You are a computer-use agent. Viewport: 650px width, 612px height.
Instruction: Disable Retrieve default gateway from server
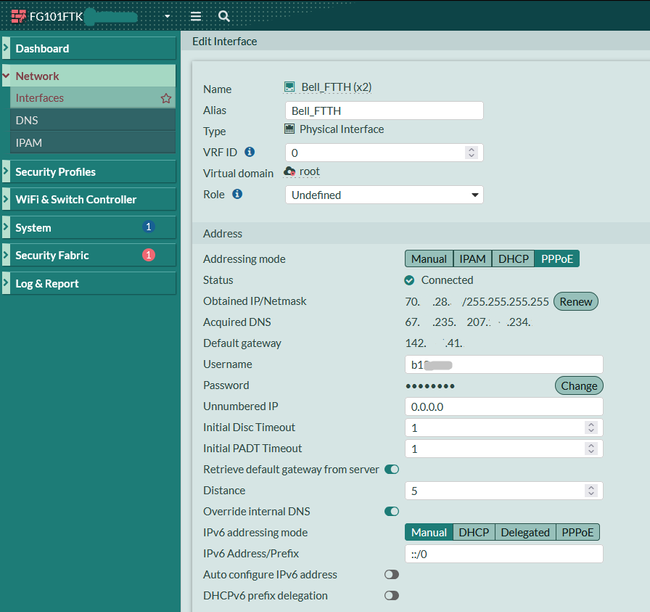[391, 469]
